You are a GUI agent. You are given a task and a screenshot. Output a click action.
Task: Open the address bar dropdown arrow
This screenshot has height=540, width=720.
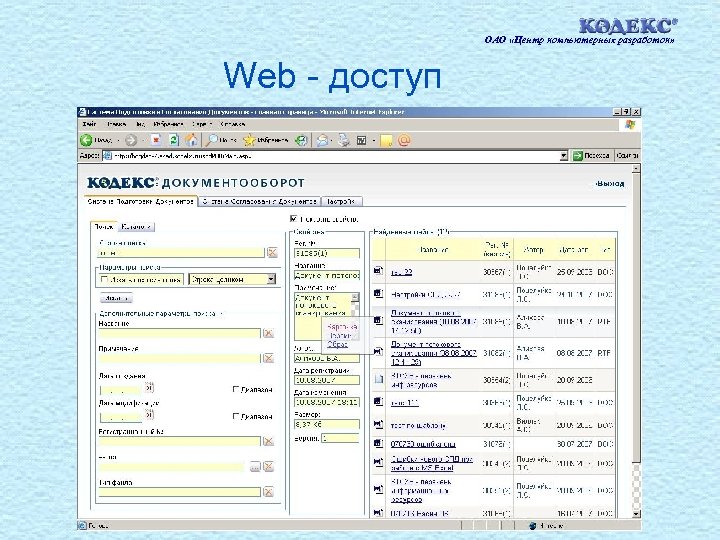564,156
